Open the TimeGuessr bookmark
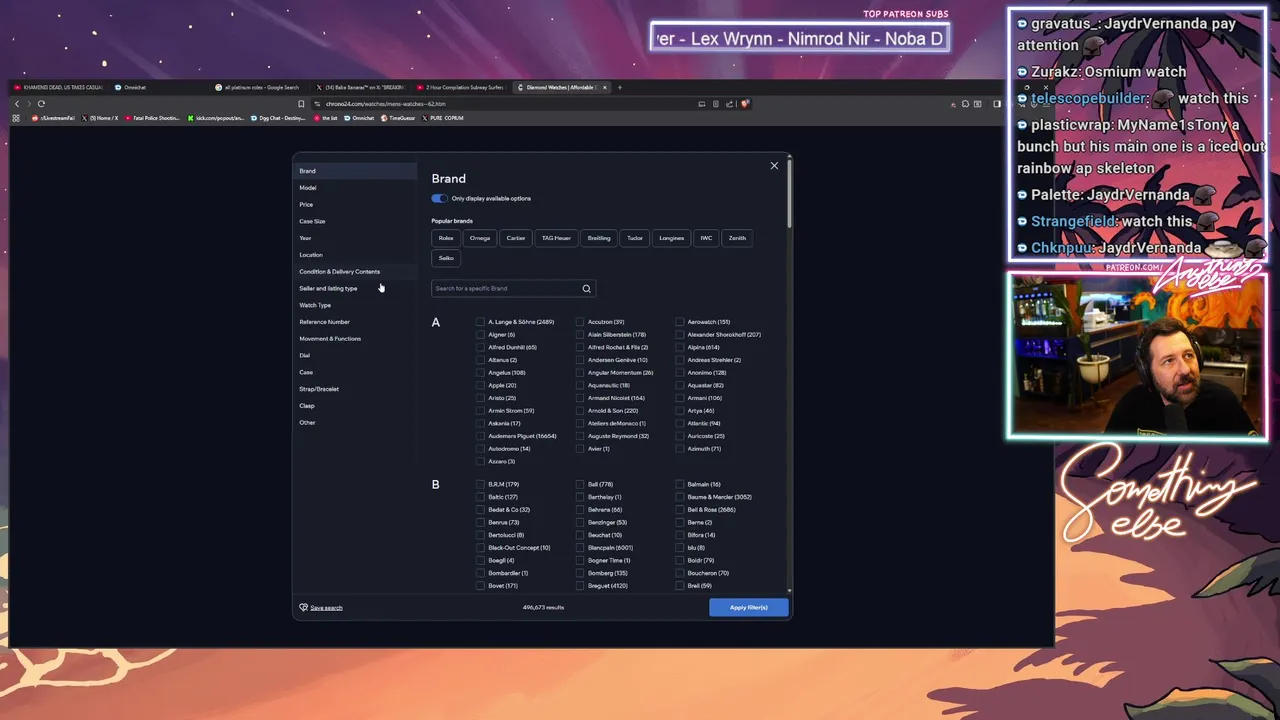Screen dimensions: 1280x720 pyautogui.click(x=398, y=118)
